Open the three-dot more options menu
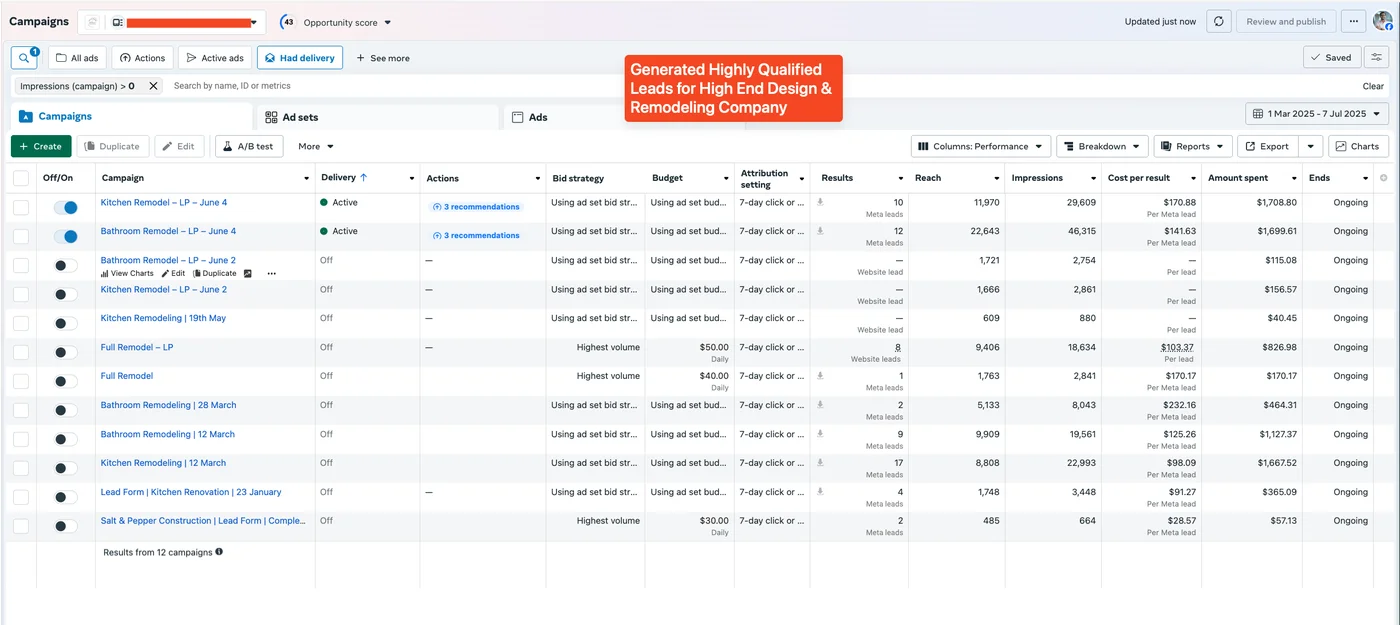 point(1354,21)
